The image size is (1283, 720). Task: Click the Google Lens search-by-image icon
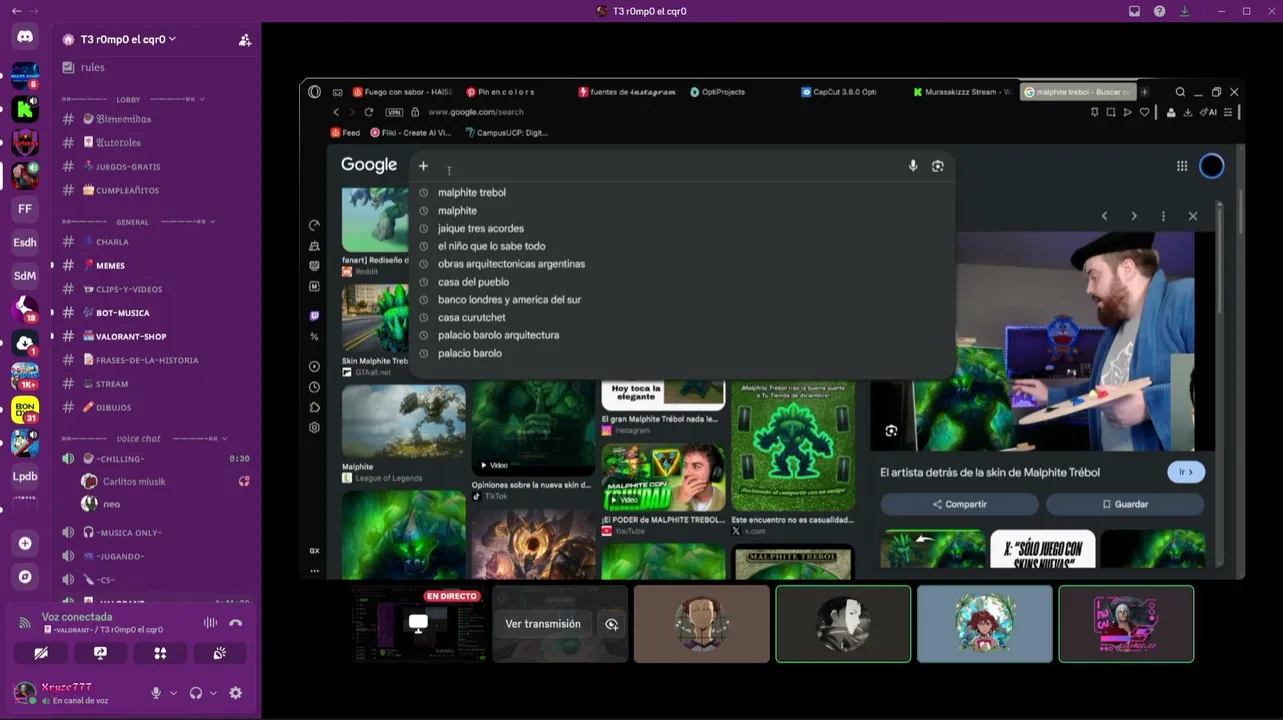point(938,166)
